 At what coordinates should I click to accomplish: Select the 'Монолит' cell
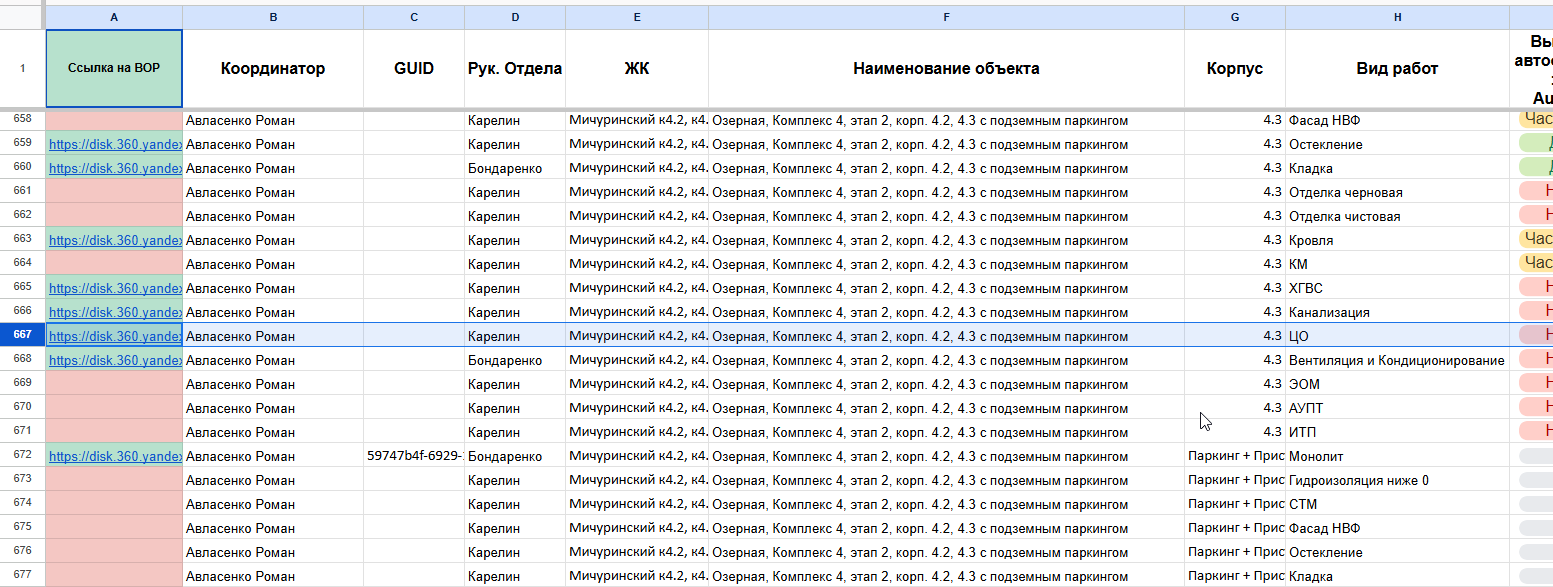coord(1398,456)
